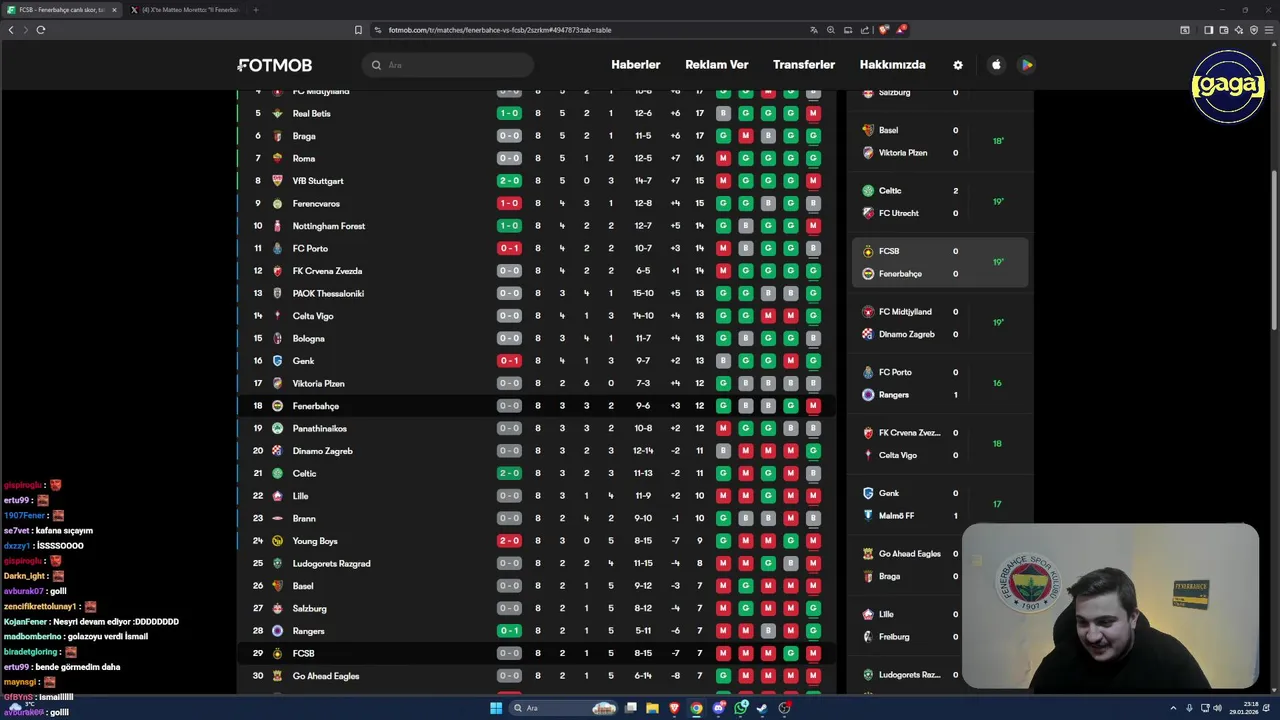This screenshot has width=1280, height=720.
Task: Open Panathinaikos team link
Action: click(320, 429)
